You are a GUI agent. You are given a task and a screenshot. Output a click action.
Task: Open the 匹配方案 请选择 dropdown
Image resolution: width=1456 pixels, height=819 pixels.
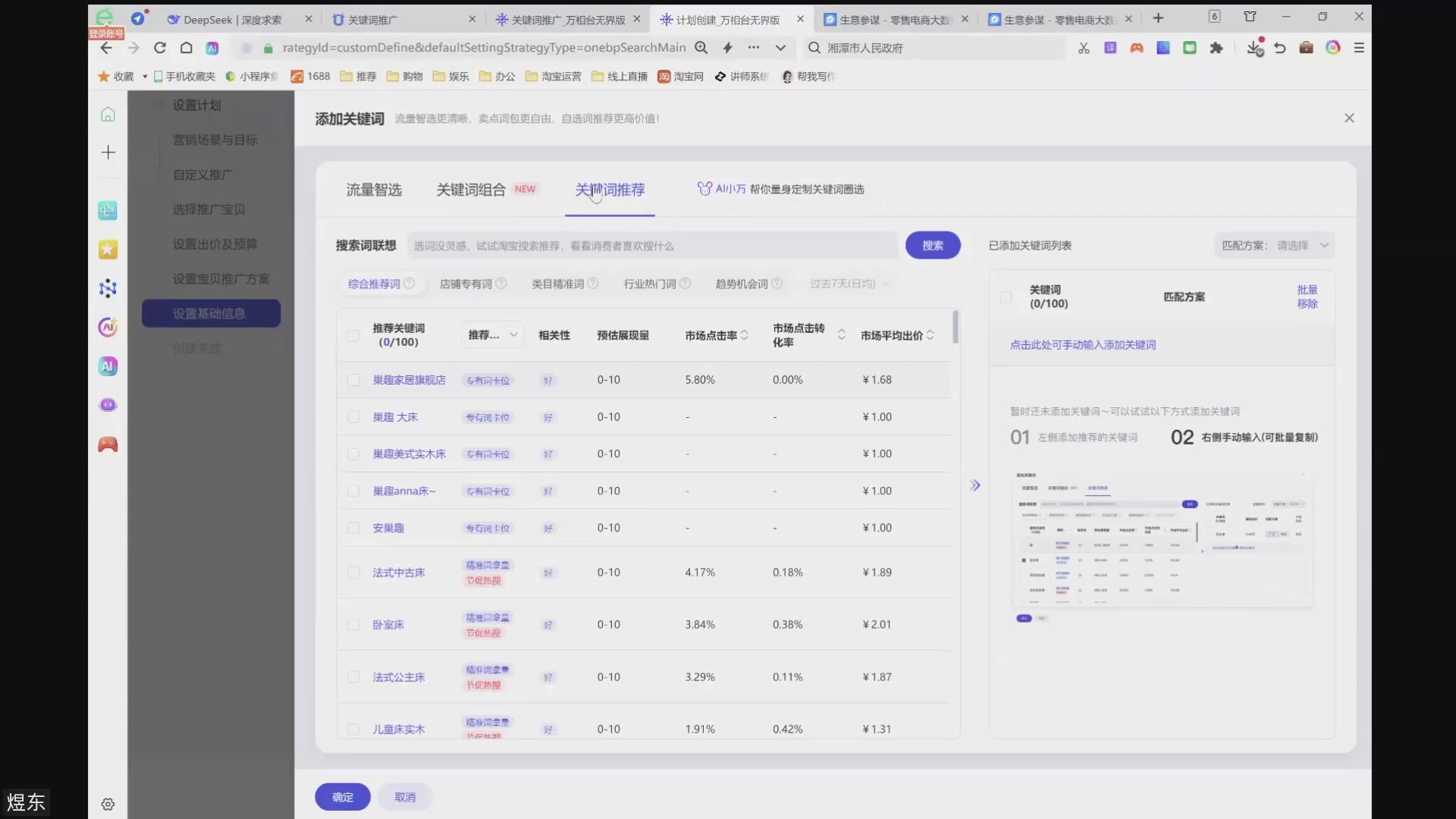click(1275, 246)
